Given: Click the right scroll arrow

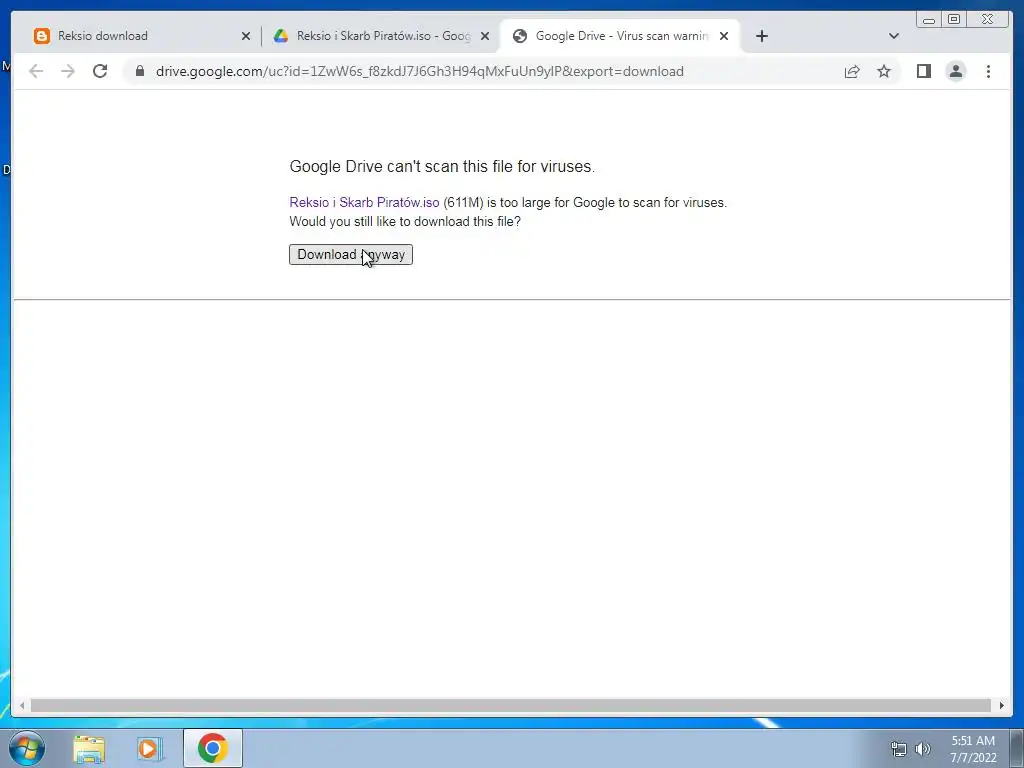Looking at the screenshot, I should pos(1001,705).
